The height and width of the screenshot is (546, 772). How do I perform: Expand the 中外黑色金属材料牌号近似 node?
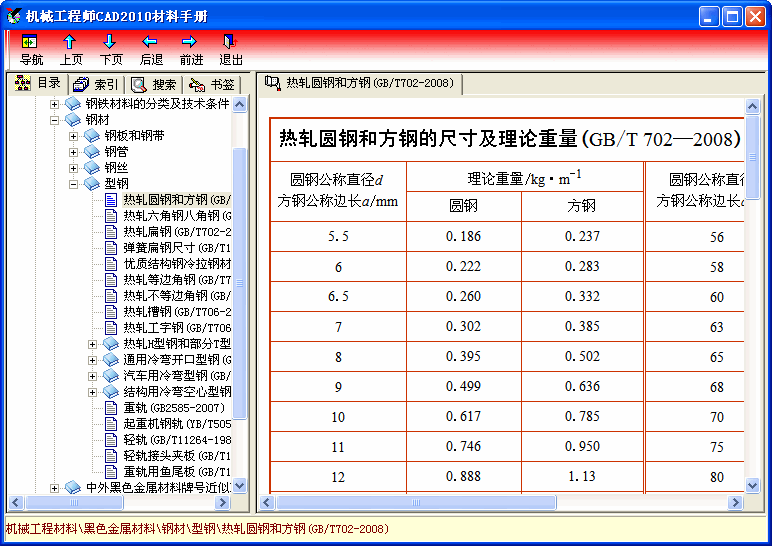click(x=55, y=488)
